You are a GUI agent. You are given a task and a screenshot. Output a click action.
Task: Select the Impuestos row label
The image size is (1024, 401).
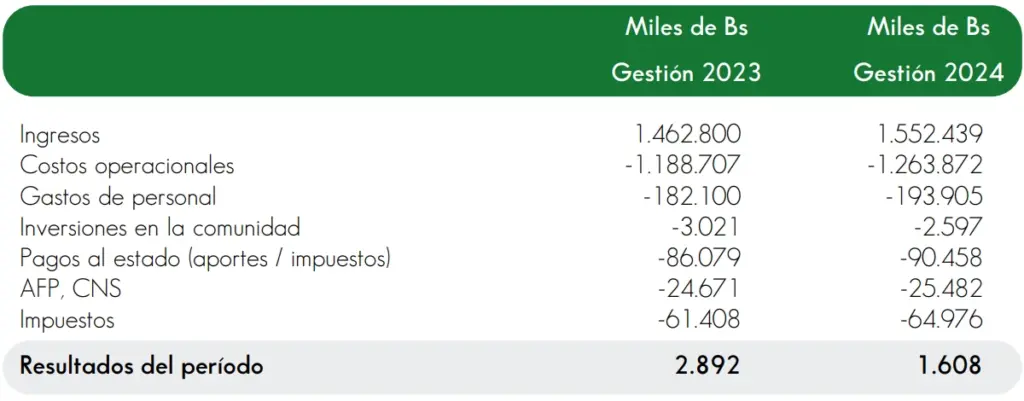67,321
